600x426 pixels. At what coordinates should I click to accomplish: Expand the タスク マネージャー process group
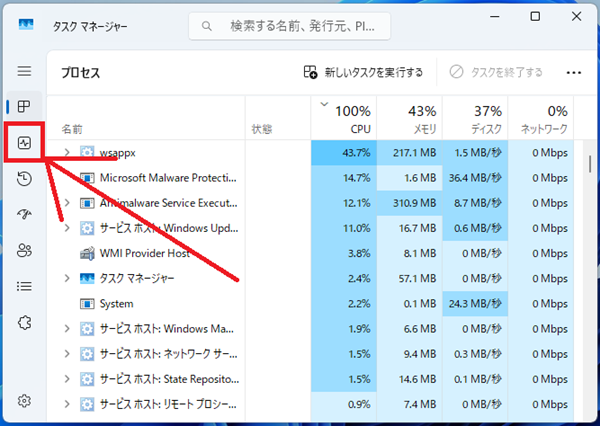(67, 278)
